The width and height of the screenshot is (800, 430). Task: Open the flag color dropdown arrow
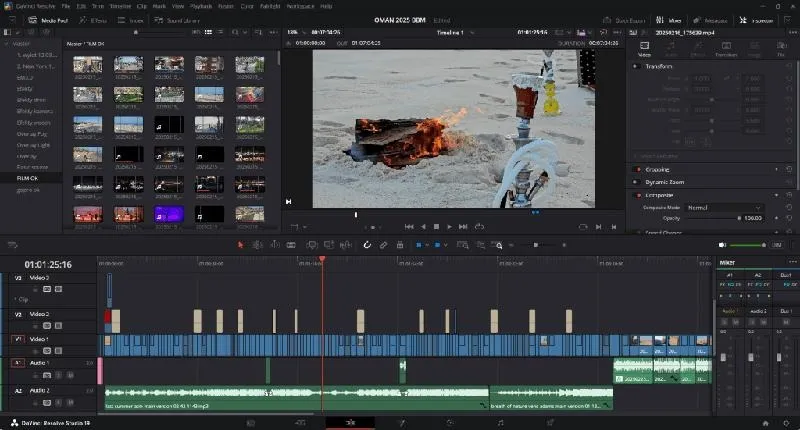(427, 245)
